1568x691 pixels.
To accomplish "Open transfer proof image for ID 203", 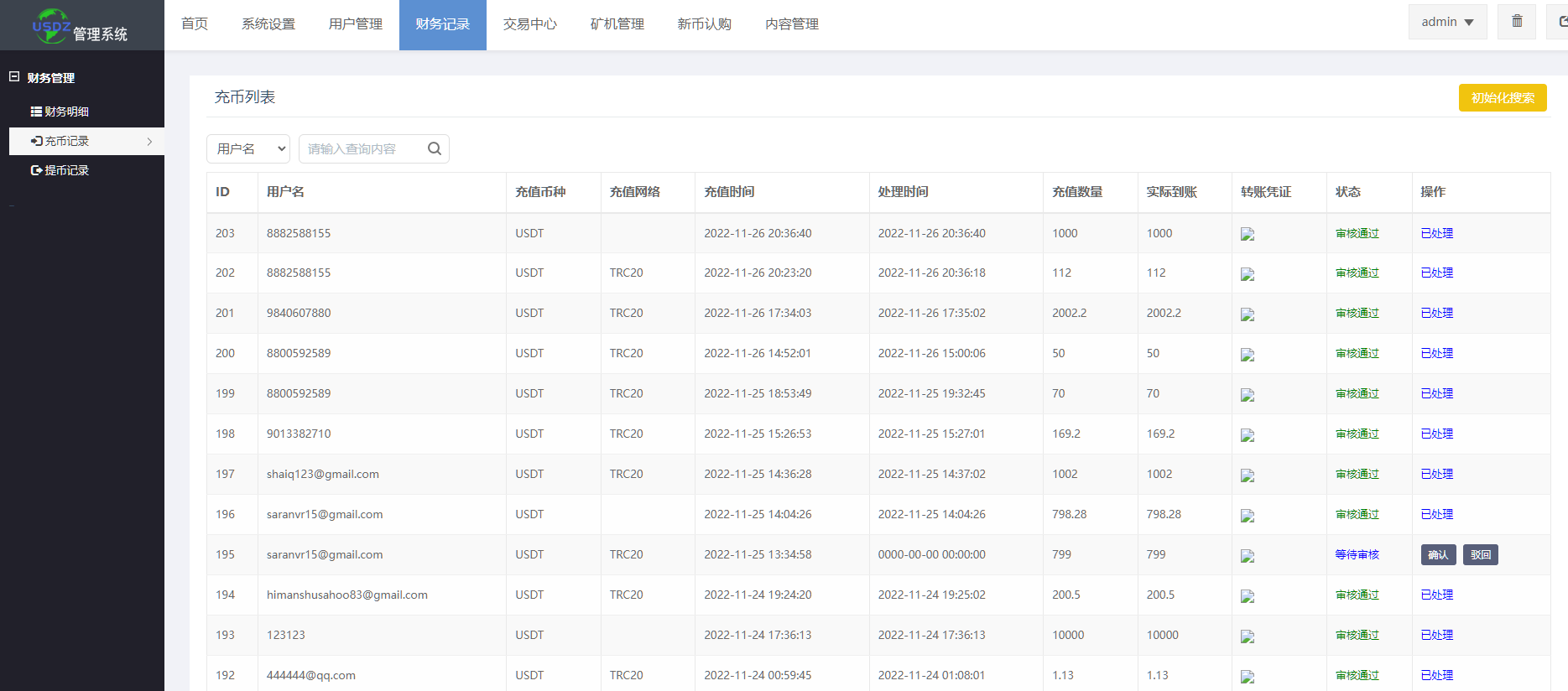I will 1248,234.
